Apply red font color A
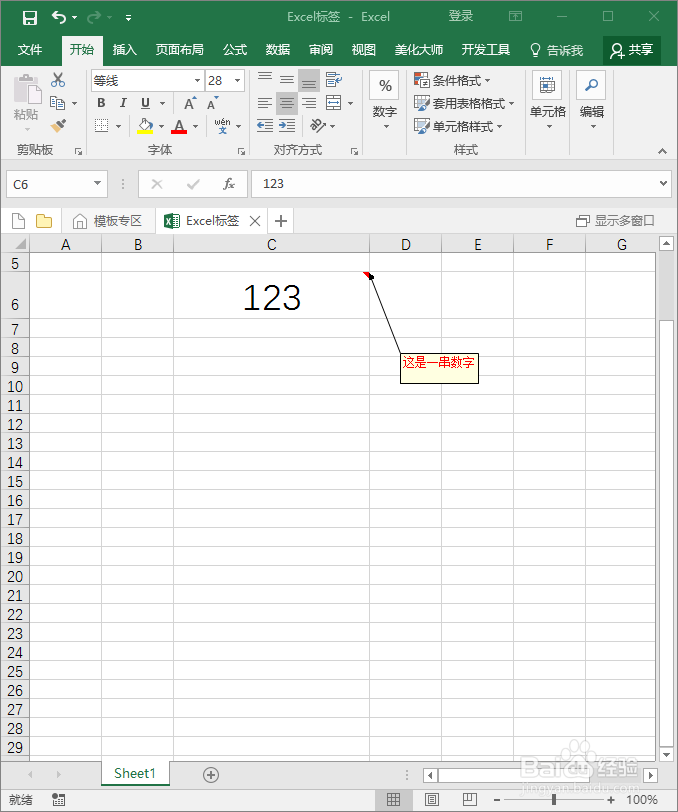This screenshot has height=812, width=678. click(x=179, y=126)
